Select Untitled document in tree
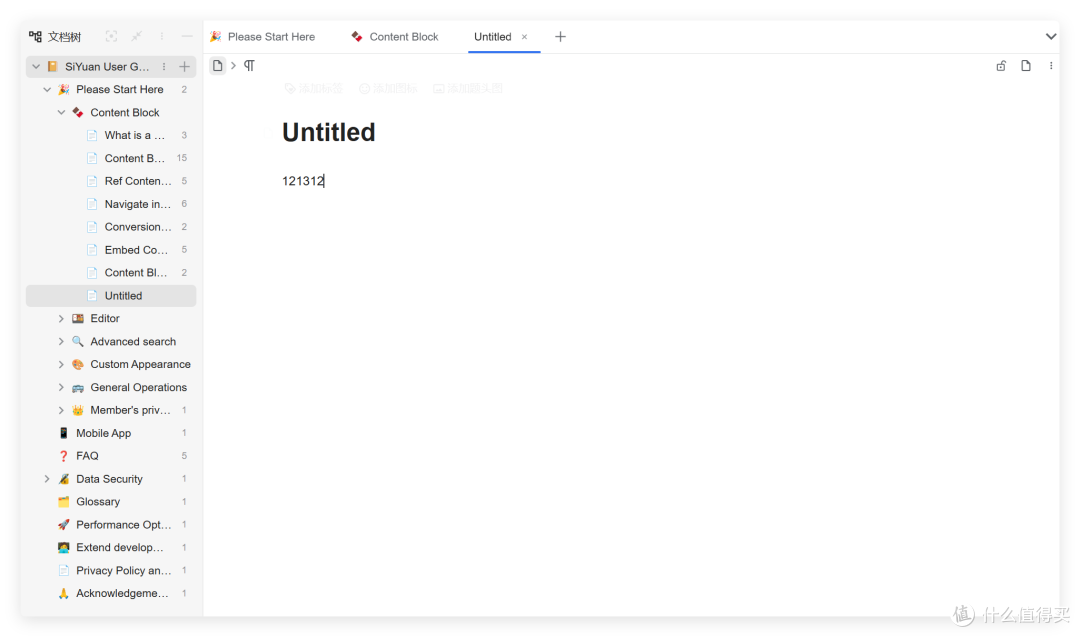The width and height of the screenshot is (1080, 637). tap(111, 296)
